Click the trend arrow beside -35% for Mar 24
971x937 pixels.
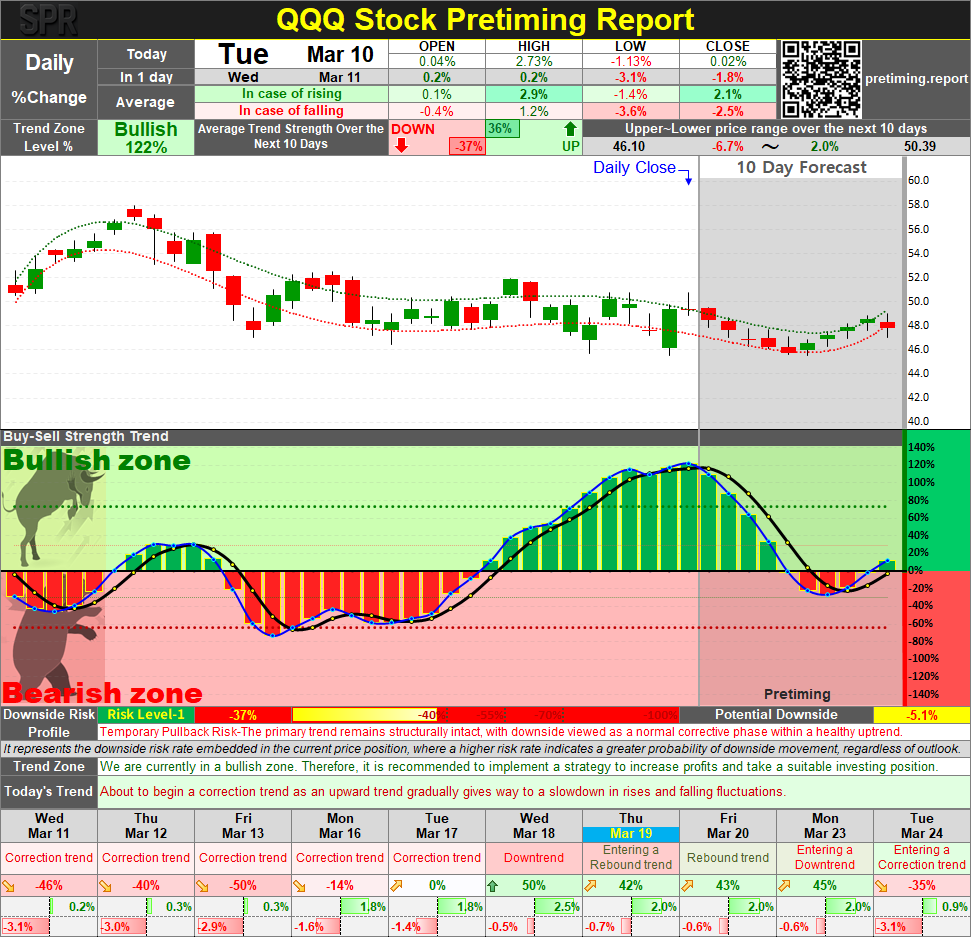(881, 886)
